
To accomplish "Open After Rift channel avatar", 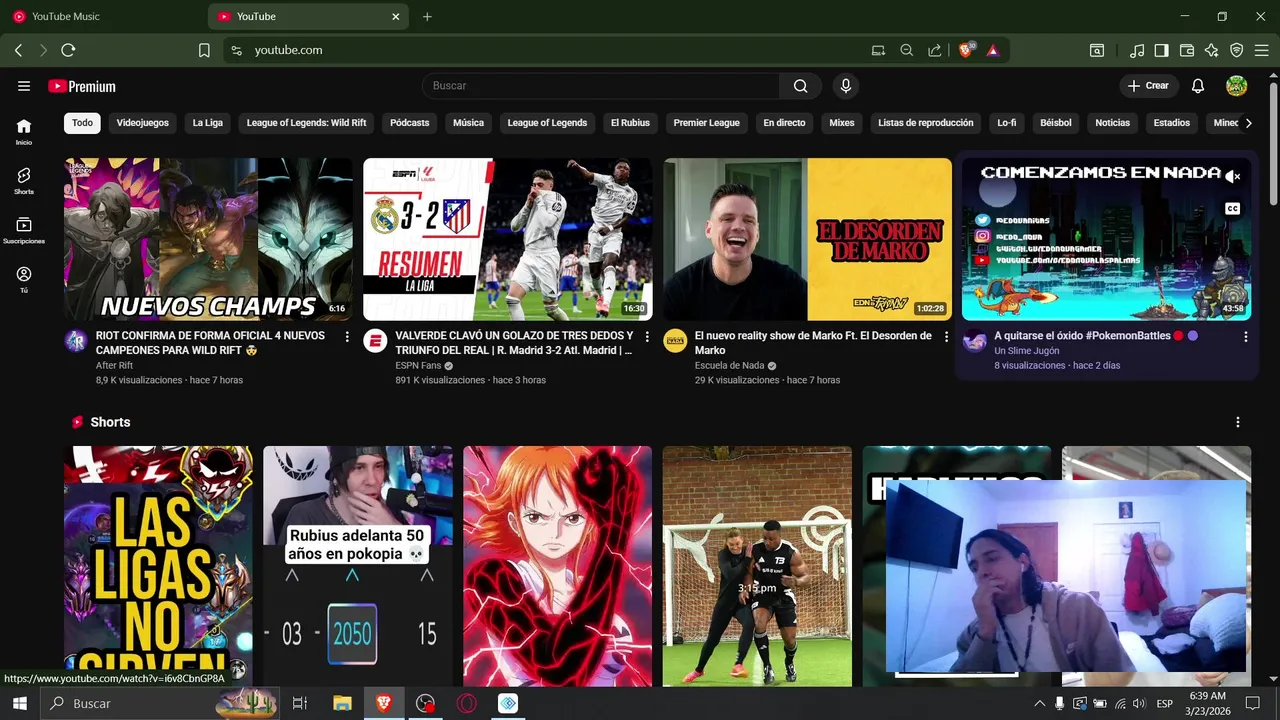I will click(76, 341).
